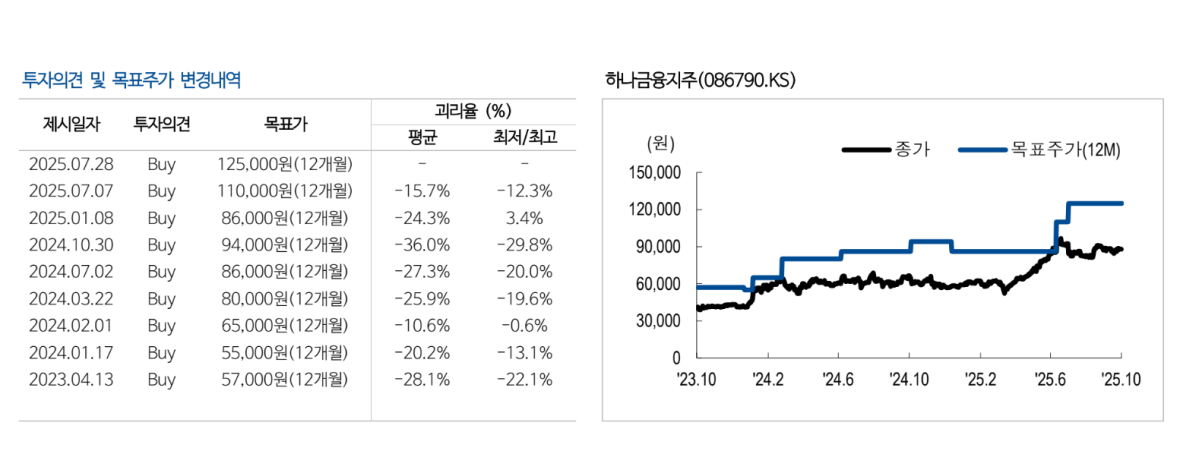
Task: Select the 투자의견 및 목표주가 변경내역 heading
Action: click(131, 80)
